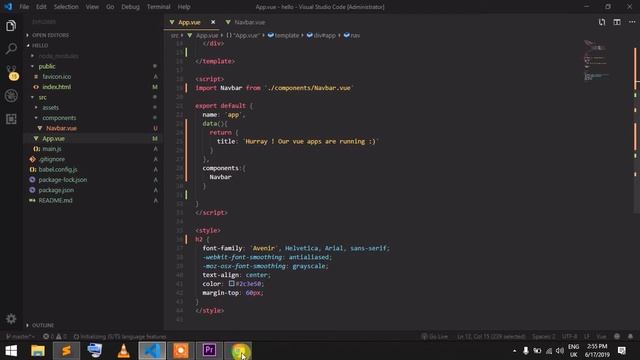Image resolution: width=640 pixels, height=360 pixels.
Task: Click the feedback smiley in status bar
Action: tap(617, 337)
